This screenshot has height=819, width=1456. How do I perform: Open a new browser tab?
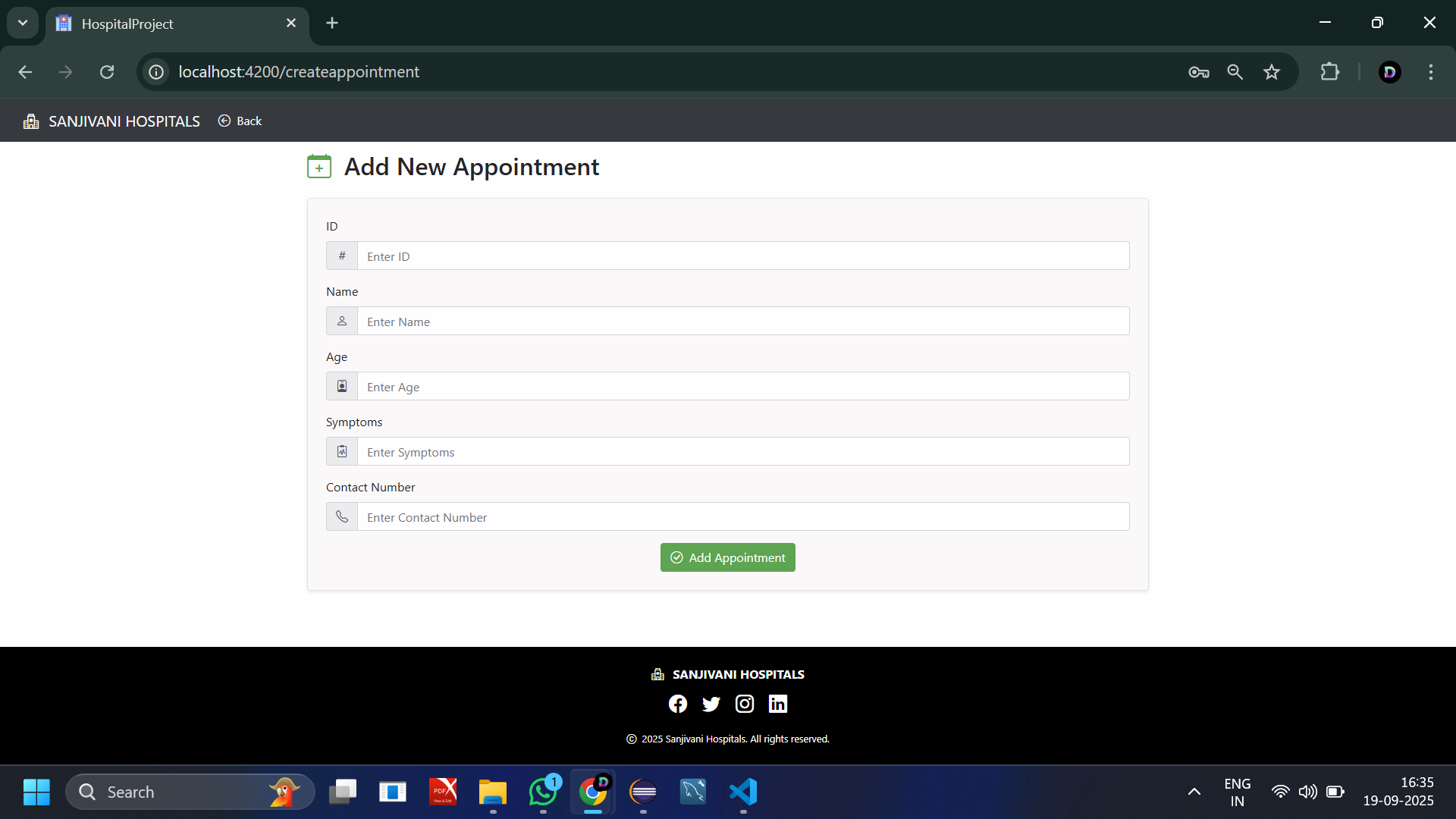point(332,23)
